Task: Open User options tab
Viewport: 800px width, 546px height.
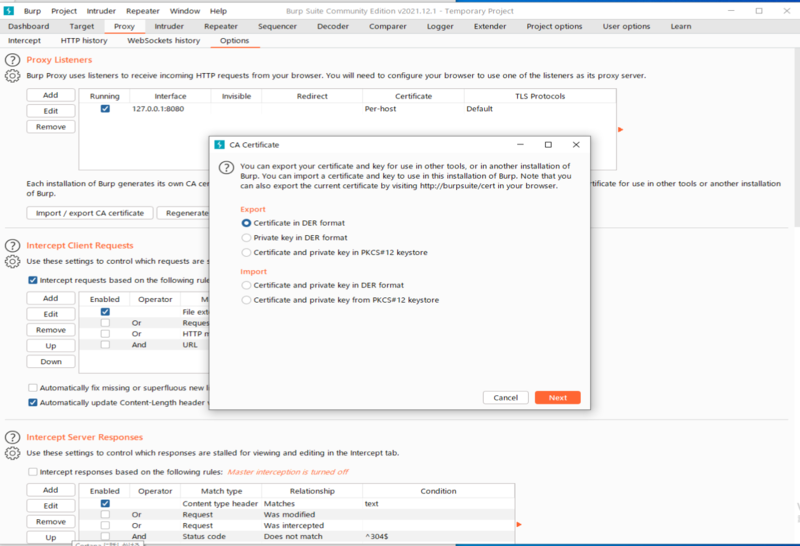Action: coord(626,27)
